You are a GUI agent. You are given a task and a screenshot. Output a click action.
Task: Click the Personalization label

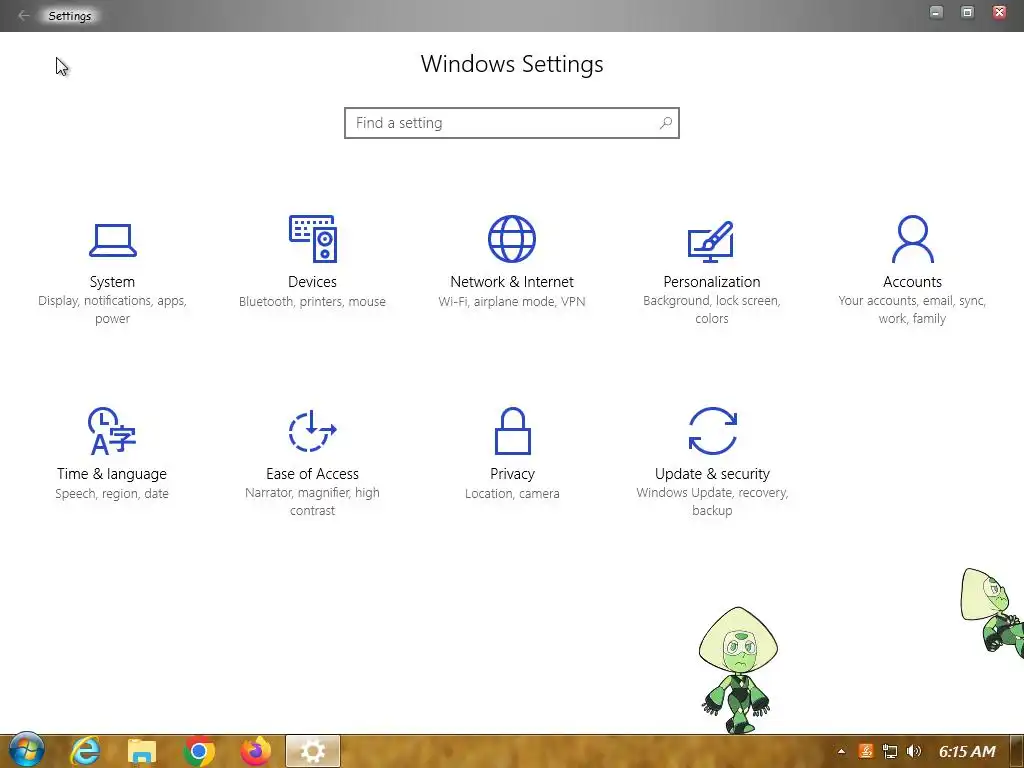pos(712,281)
